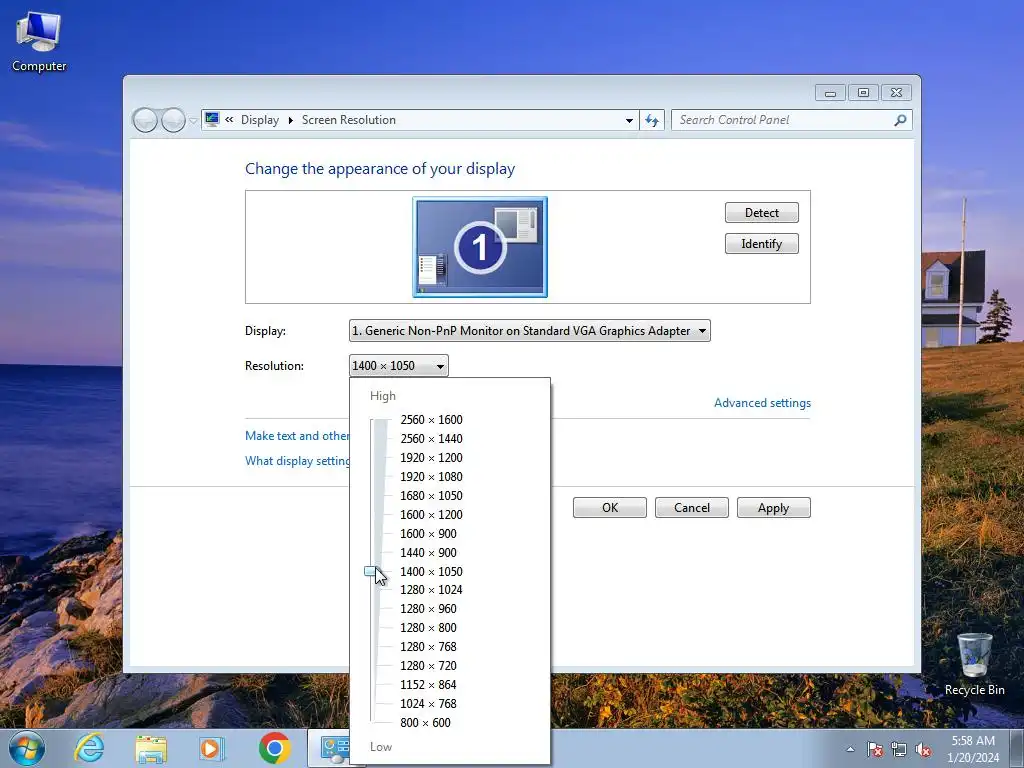Select 1920 × 1080 resolution

[x=431, y=476]
